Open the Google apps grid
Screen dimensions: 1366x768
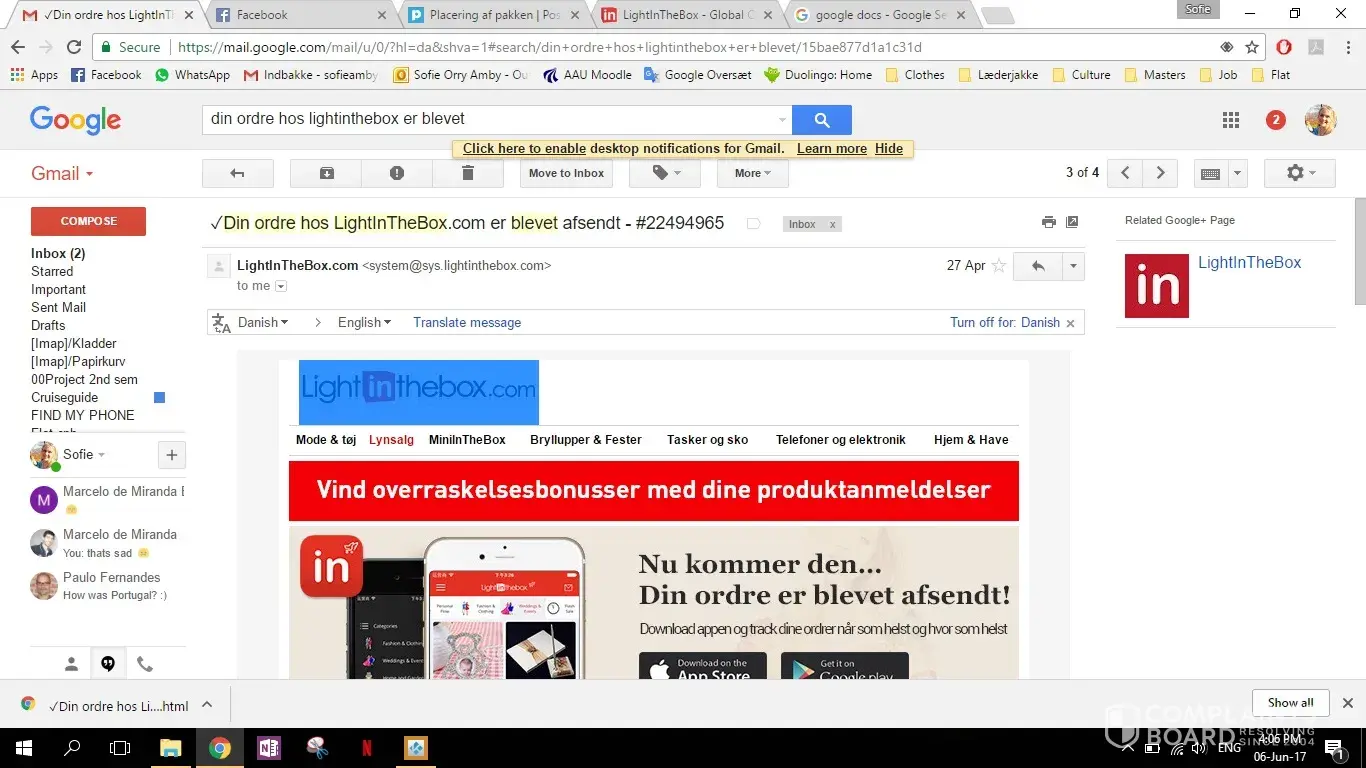coord(1231,120)
